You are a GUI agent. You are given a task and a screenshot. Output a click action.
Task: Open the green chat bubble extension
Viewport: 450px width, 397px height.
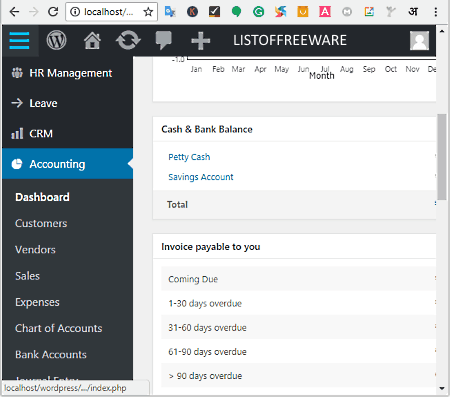click(x=236, y=12)
